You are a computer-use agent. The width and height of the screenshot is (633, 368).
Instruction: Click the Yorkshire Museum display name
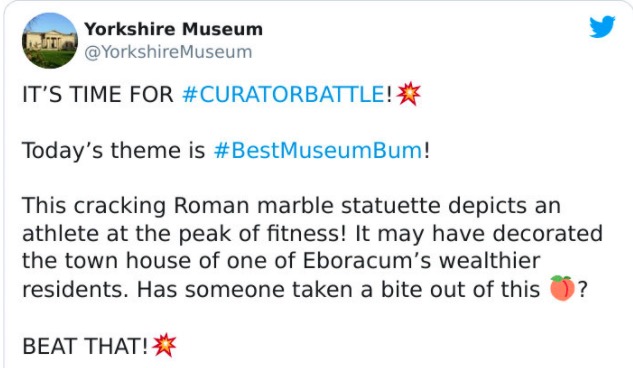point(174,29)
